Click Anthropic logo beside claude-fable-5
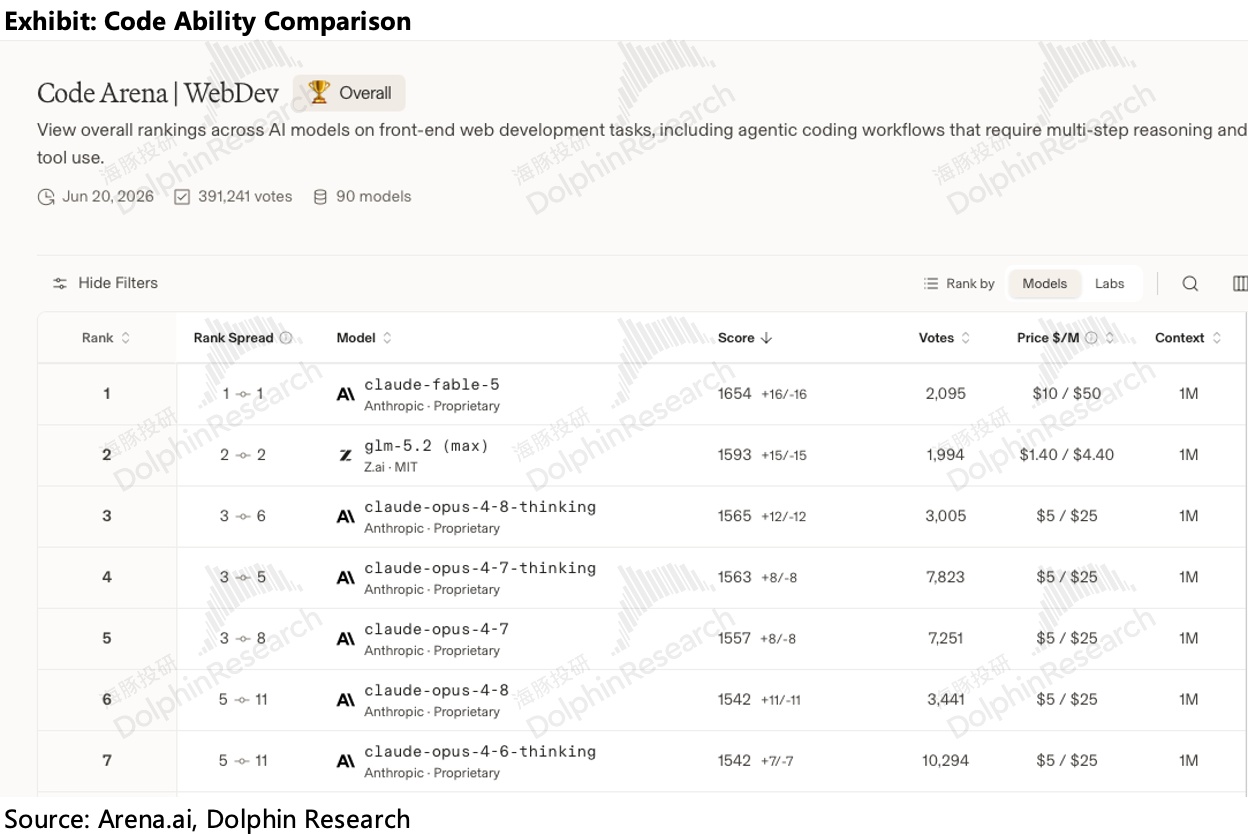The width and height of the screenshot is (1254, 834). tap(345, 395)
